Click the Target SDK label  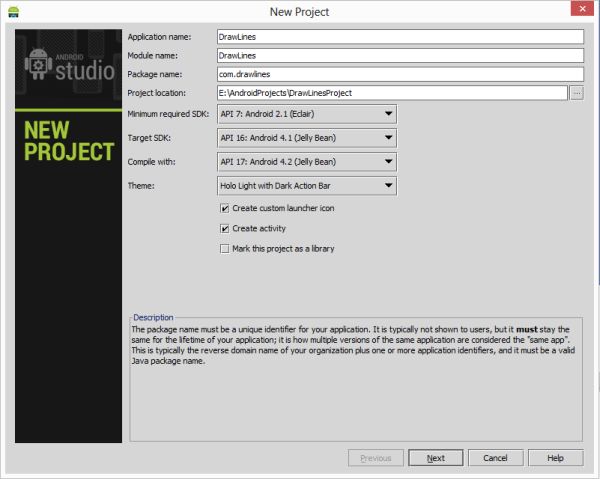(x=149, y=138)
